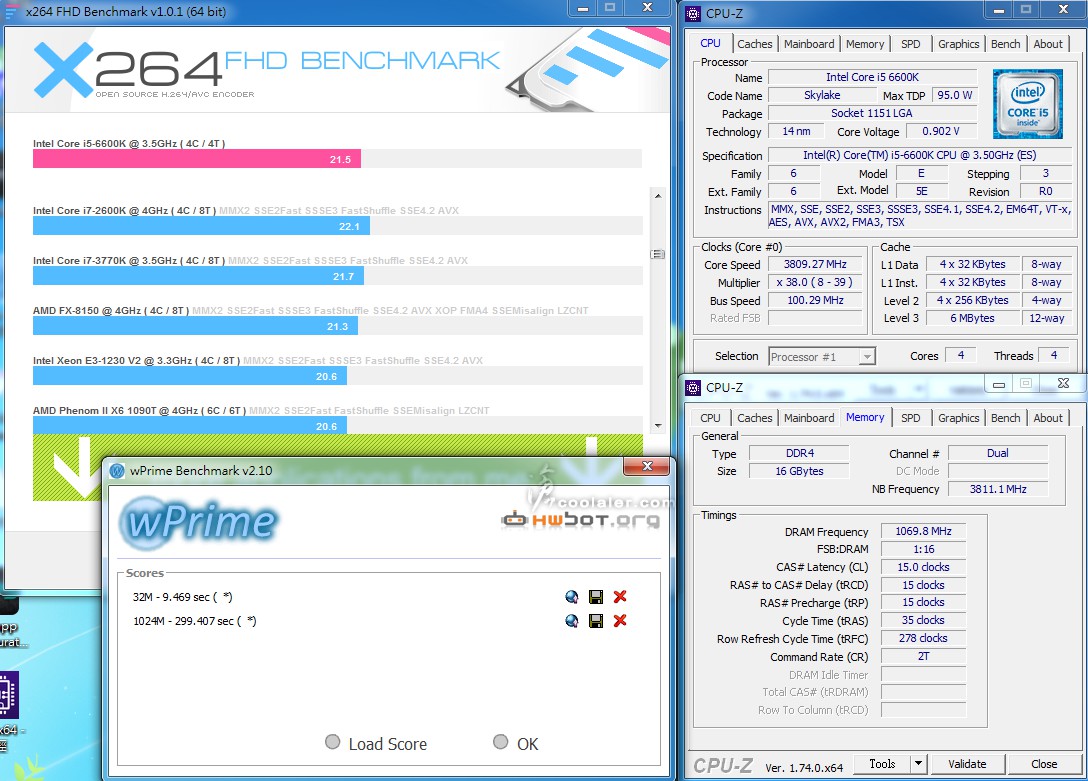This screenshot has height=781, width=1088.
Task: Click the pink Core i5-6600K result bar
Action: 196,160
